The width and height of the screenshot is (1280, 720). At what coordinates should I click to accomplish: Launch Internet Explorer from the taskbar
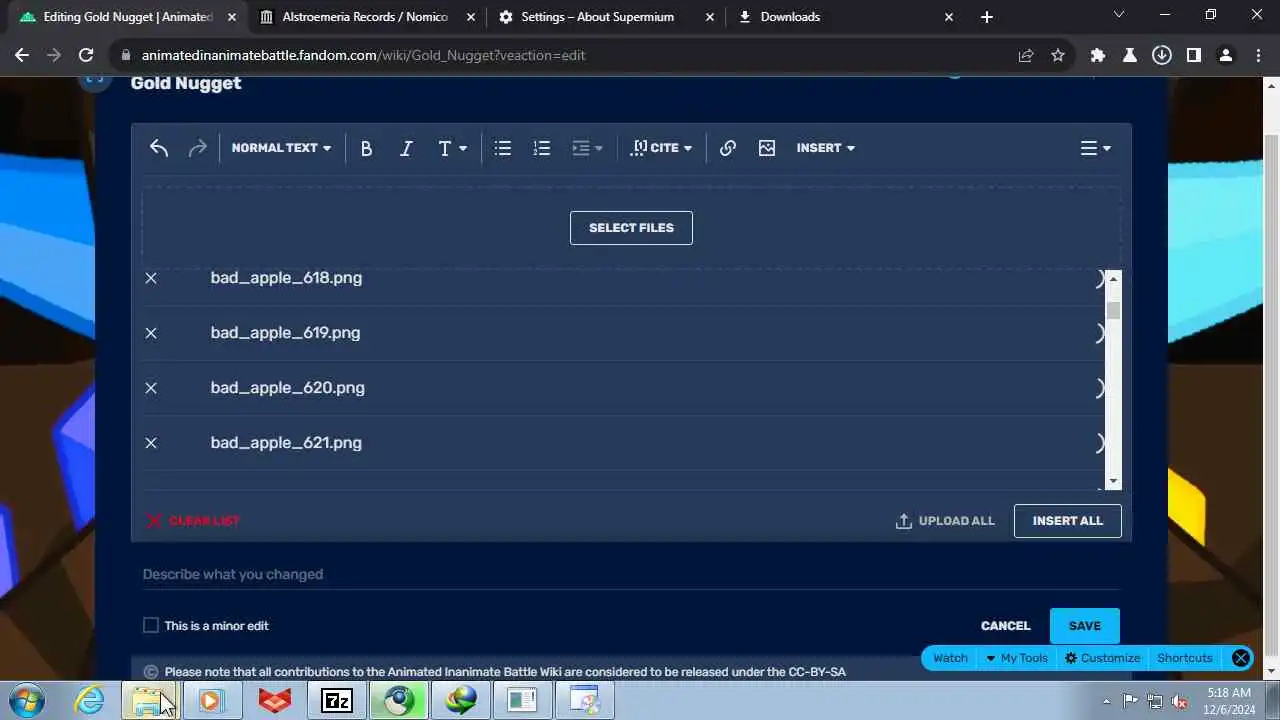[x=90, y=701]
